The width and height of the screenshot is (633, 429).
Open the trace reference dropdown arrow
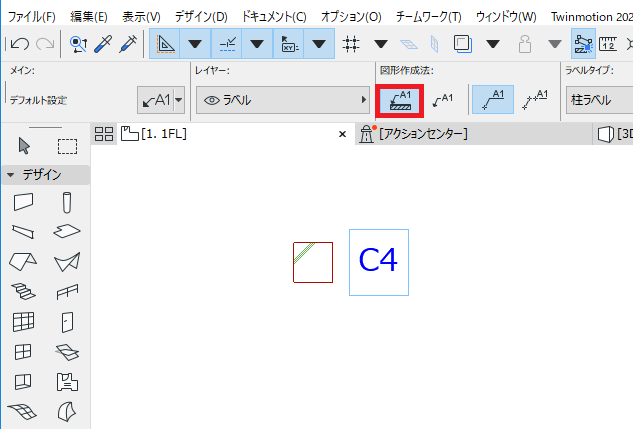(x=493, y=44)
